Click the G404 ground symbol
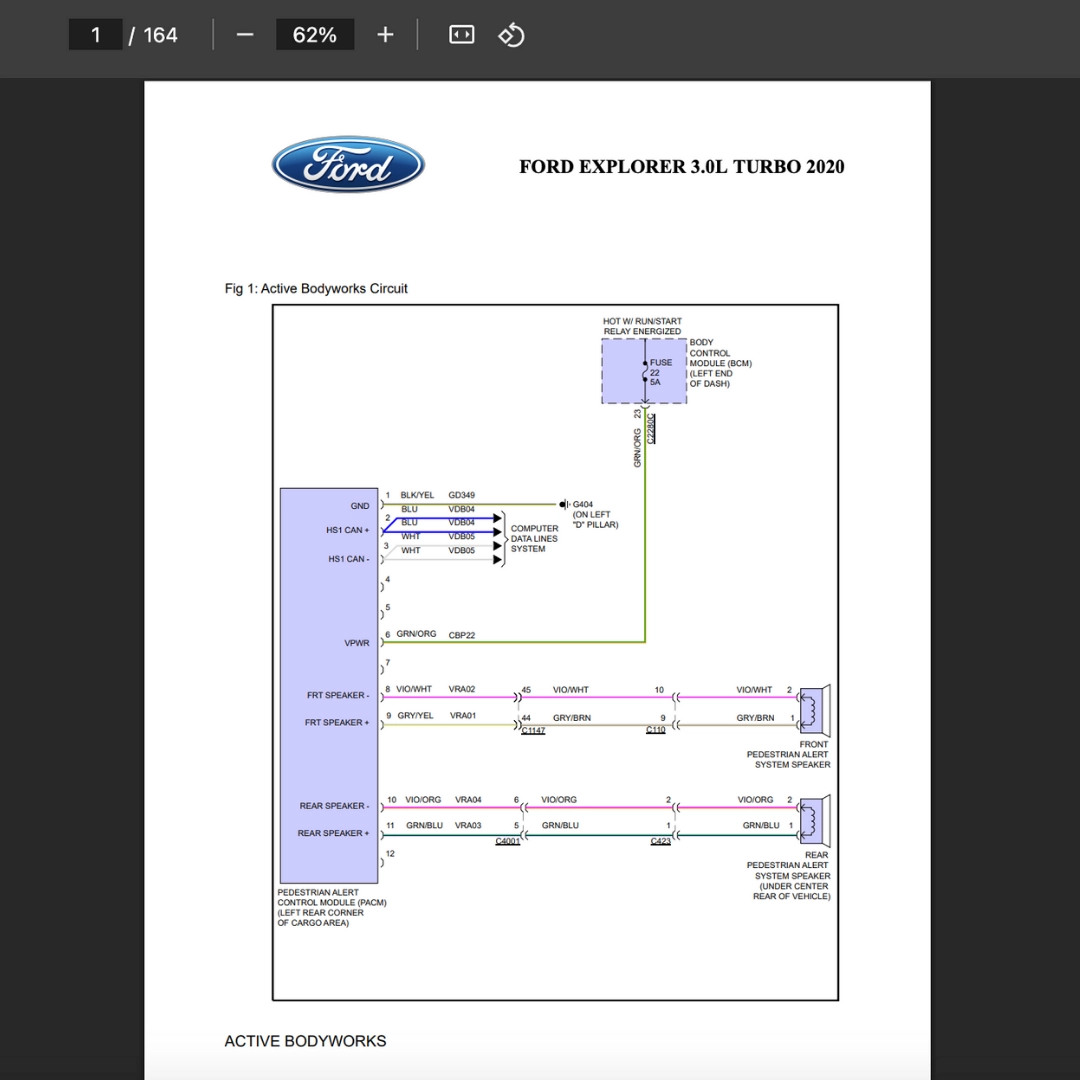The image size is (1080, 1080). [x=564, y=504]
